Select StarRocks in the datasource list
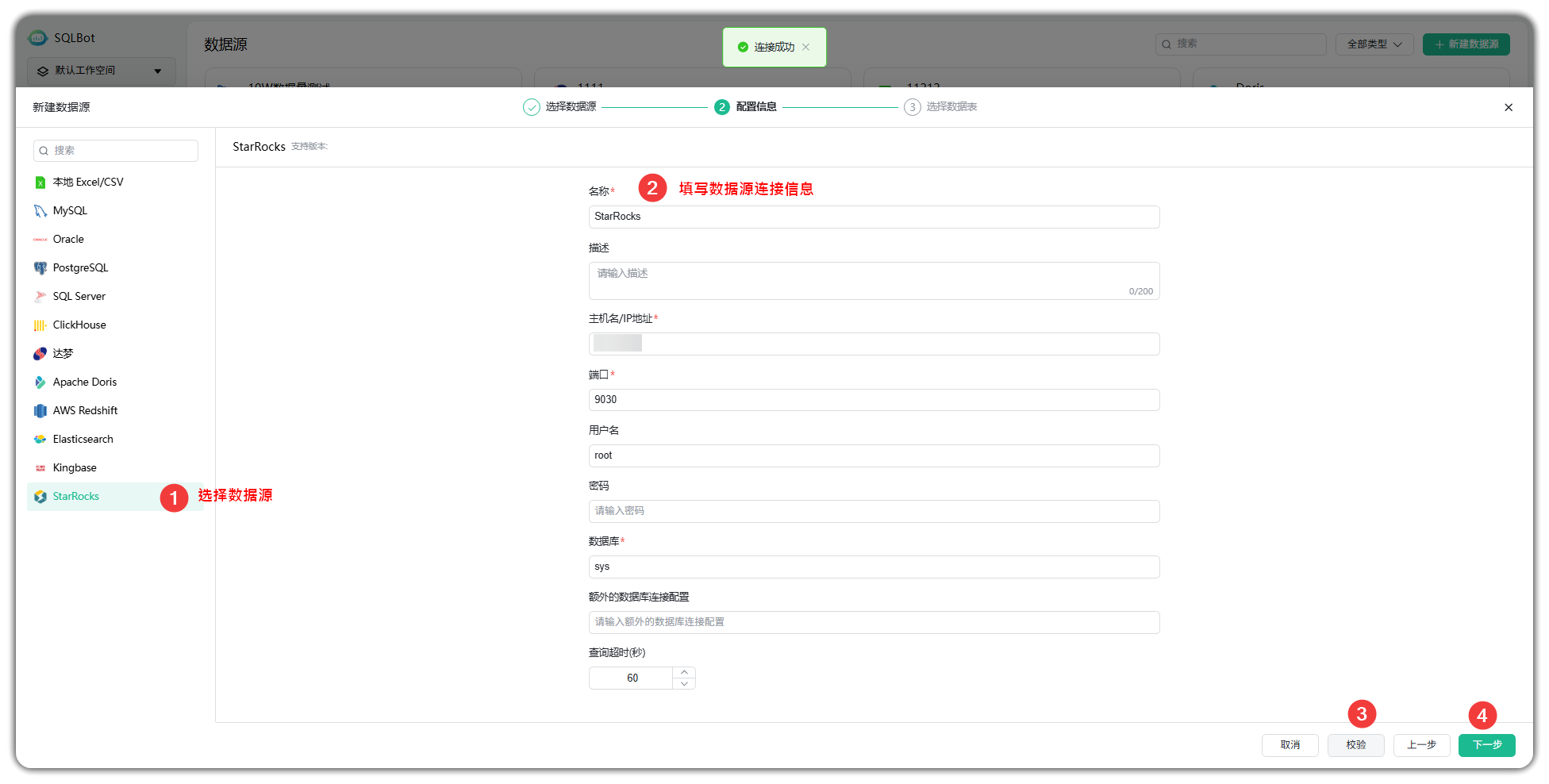The height and width of the screenshot is (784, 1549). click(x=76, y=497)
